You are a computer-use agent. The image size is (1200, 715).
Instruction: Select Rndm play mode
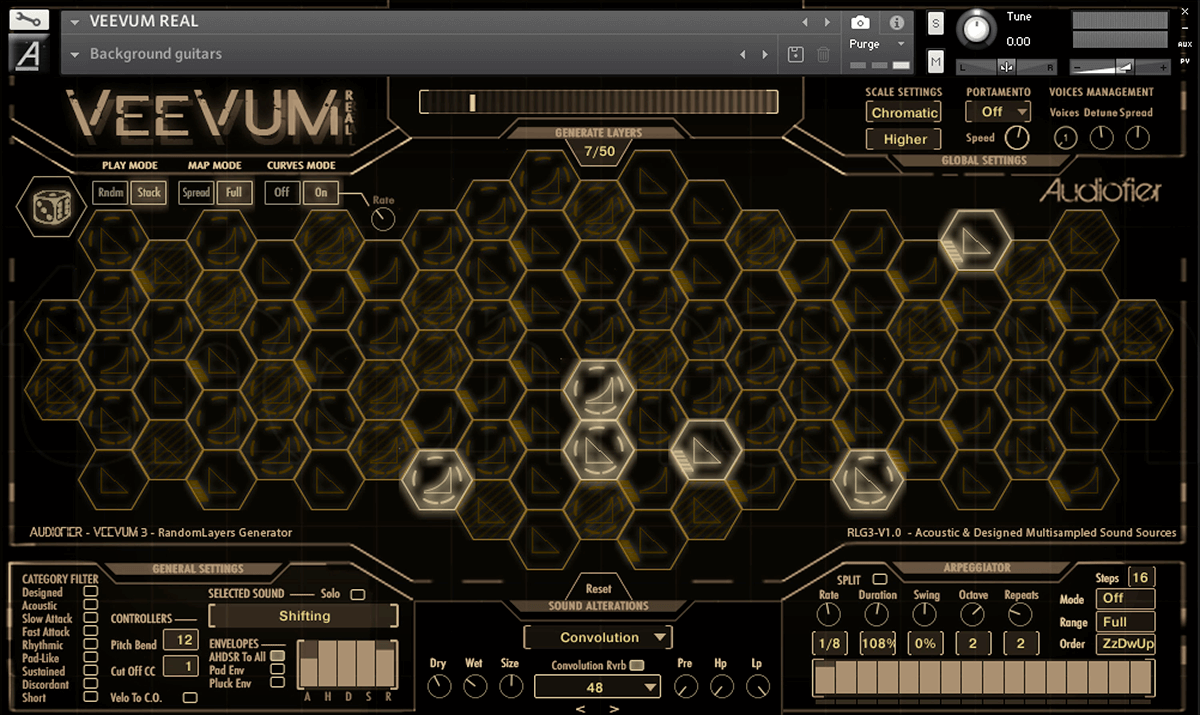[109, 193]
